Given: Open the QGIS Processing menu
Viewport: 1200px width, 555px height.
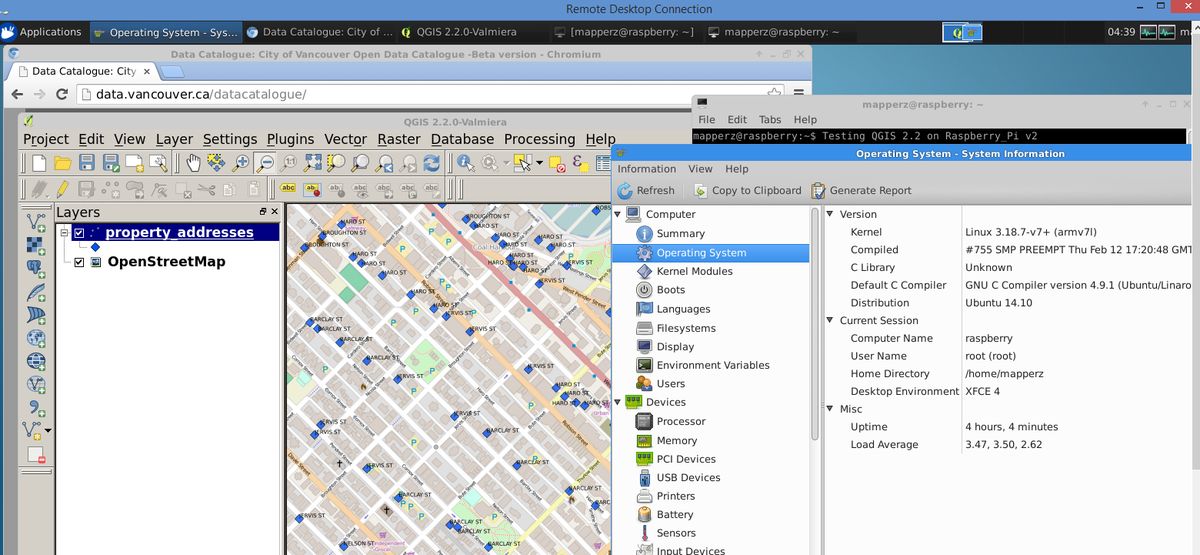Looking at the screenshot, I should (539, 139).
